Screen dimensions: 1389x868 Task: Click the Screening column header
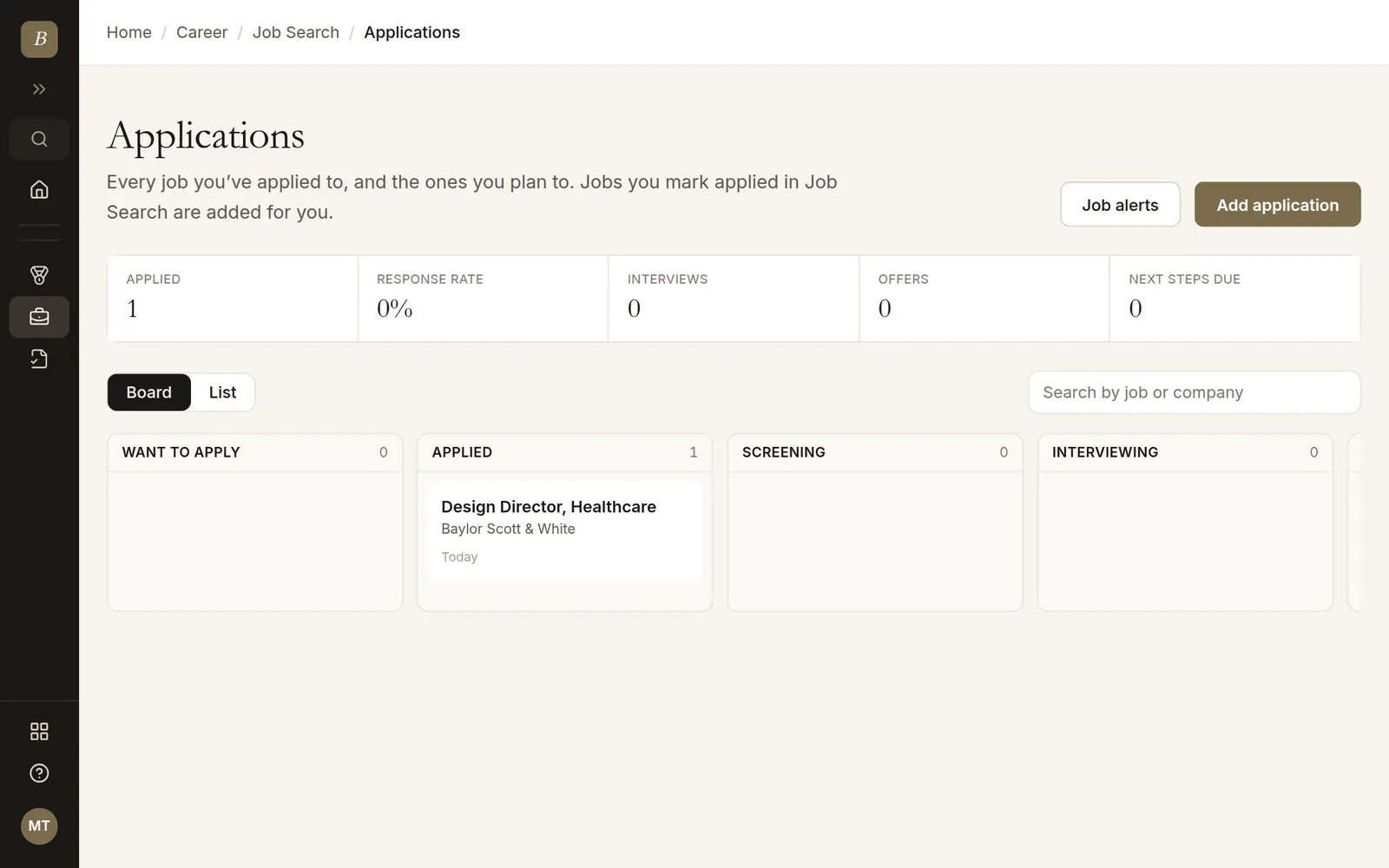coord(875,452)
